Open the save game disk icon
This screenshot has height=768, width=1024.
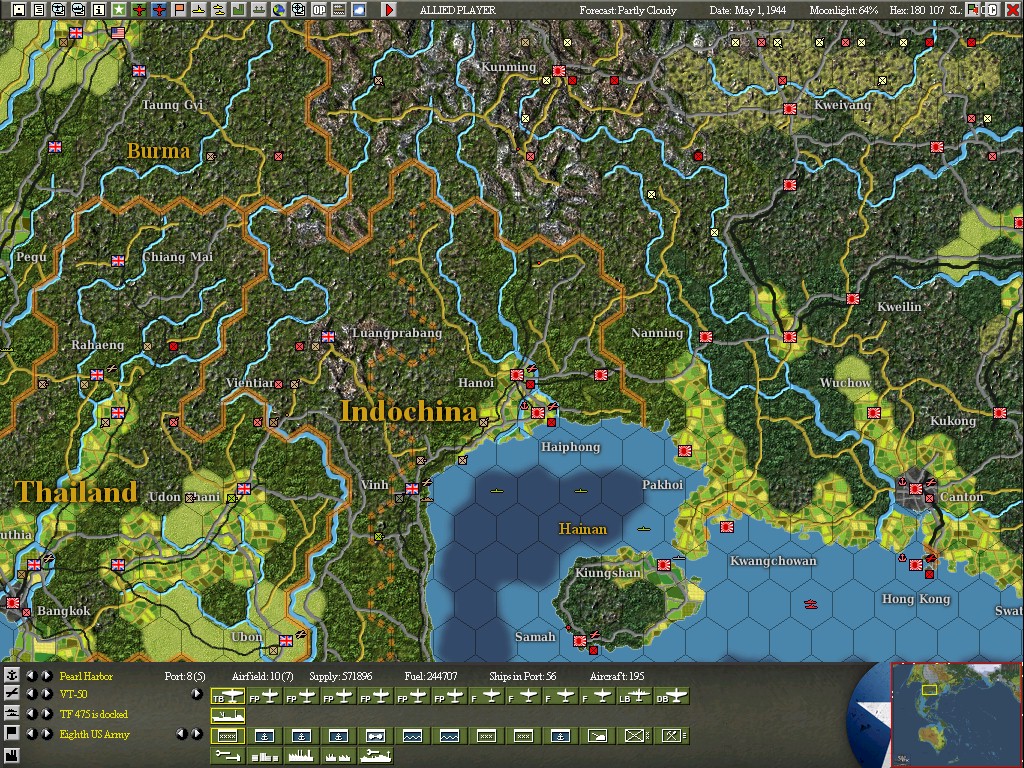18,9
